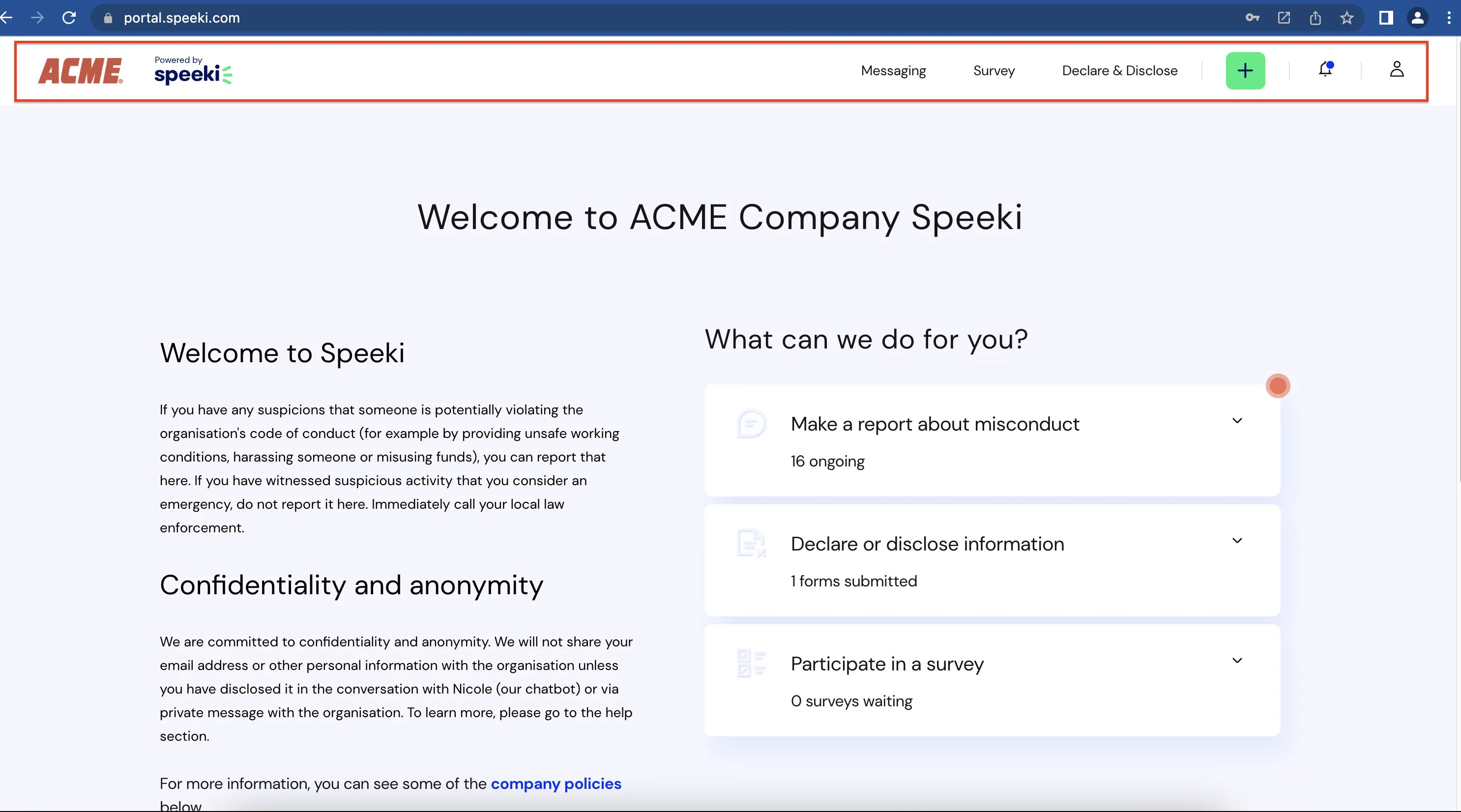Expand the Declare or disclose information section

(x=1237, y=541)
